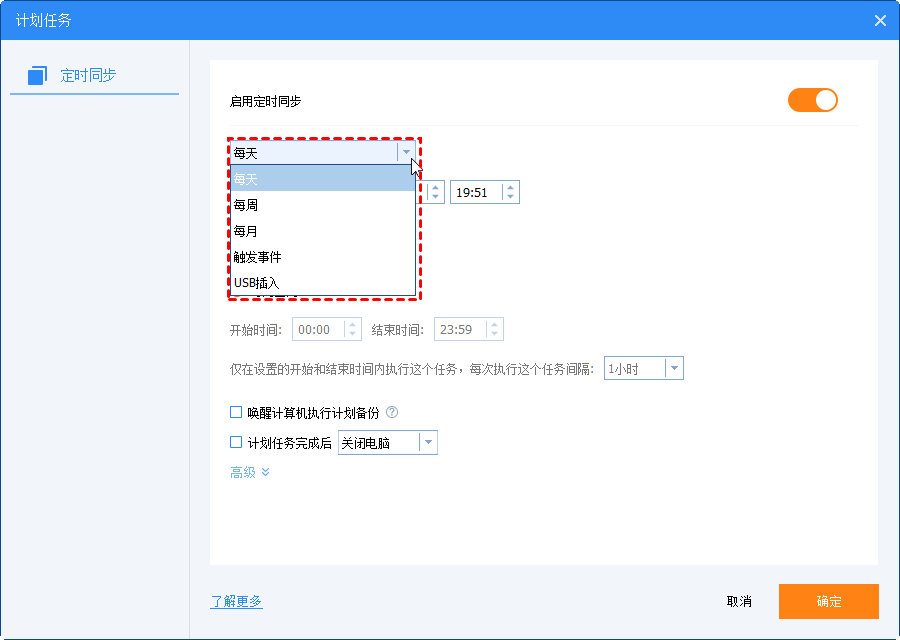Collapse the 每天 frequency dropdown arrow
Image resolution: width=900 pixels, height=640 pixels.
point(406,152)
